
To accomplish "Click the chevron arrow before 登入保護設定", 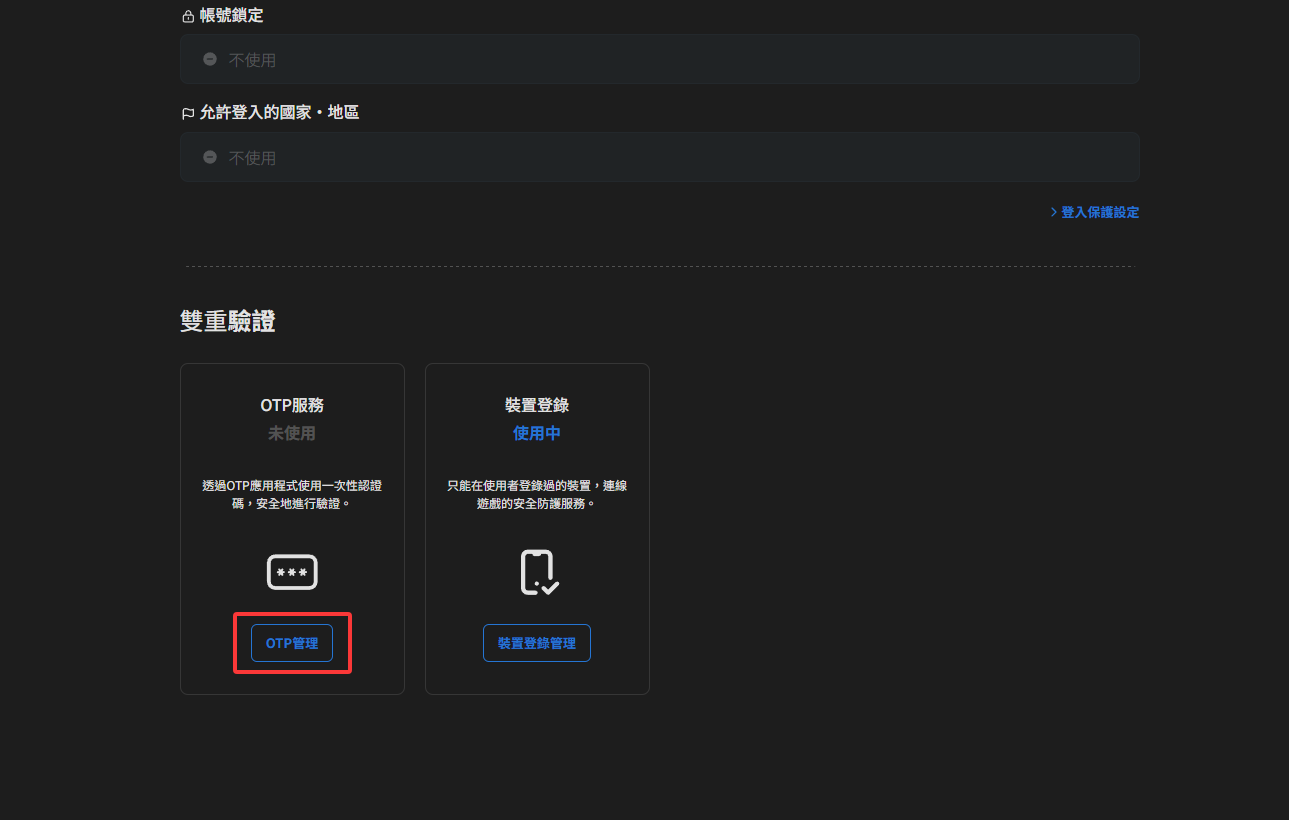I will pos(1054,212).
